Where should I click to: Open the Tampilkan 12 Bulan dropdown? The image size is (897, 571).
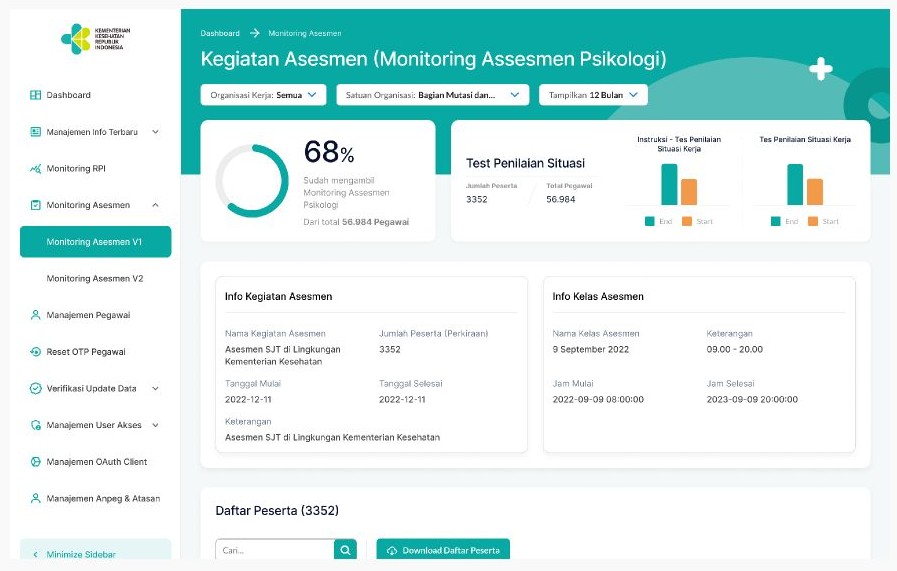coord(593,95)
